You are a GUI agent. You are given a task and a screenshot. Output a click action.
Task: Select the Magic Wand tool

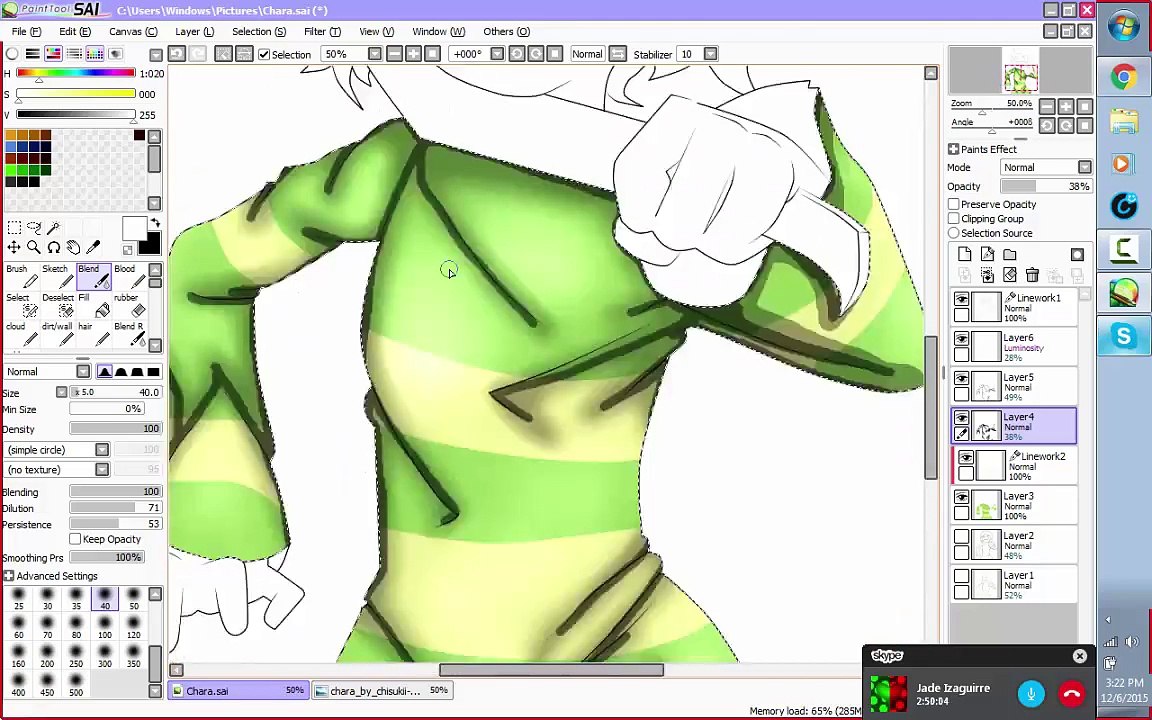(x=54, y=228)
